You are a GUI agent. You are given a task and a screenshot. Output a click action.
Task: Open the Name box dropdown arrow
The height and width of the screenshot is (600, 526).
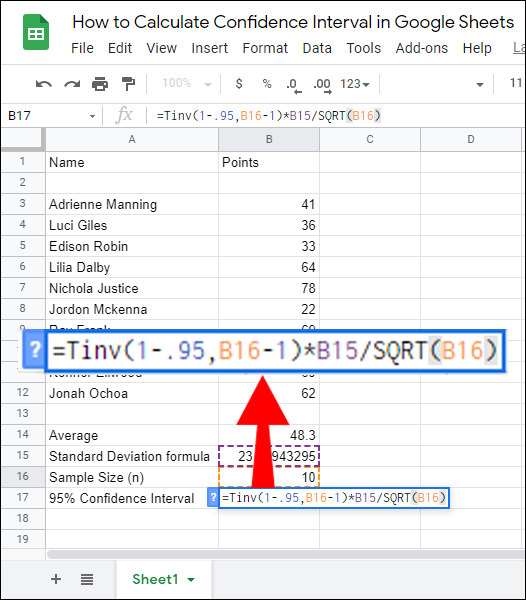(x=92, y=116)
